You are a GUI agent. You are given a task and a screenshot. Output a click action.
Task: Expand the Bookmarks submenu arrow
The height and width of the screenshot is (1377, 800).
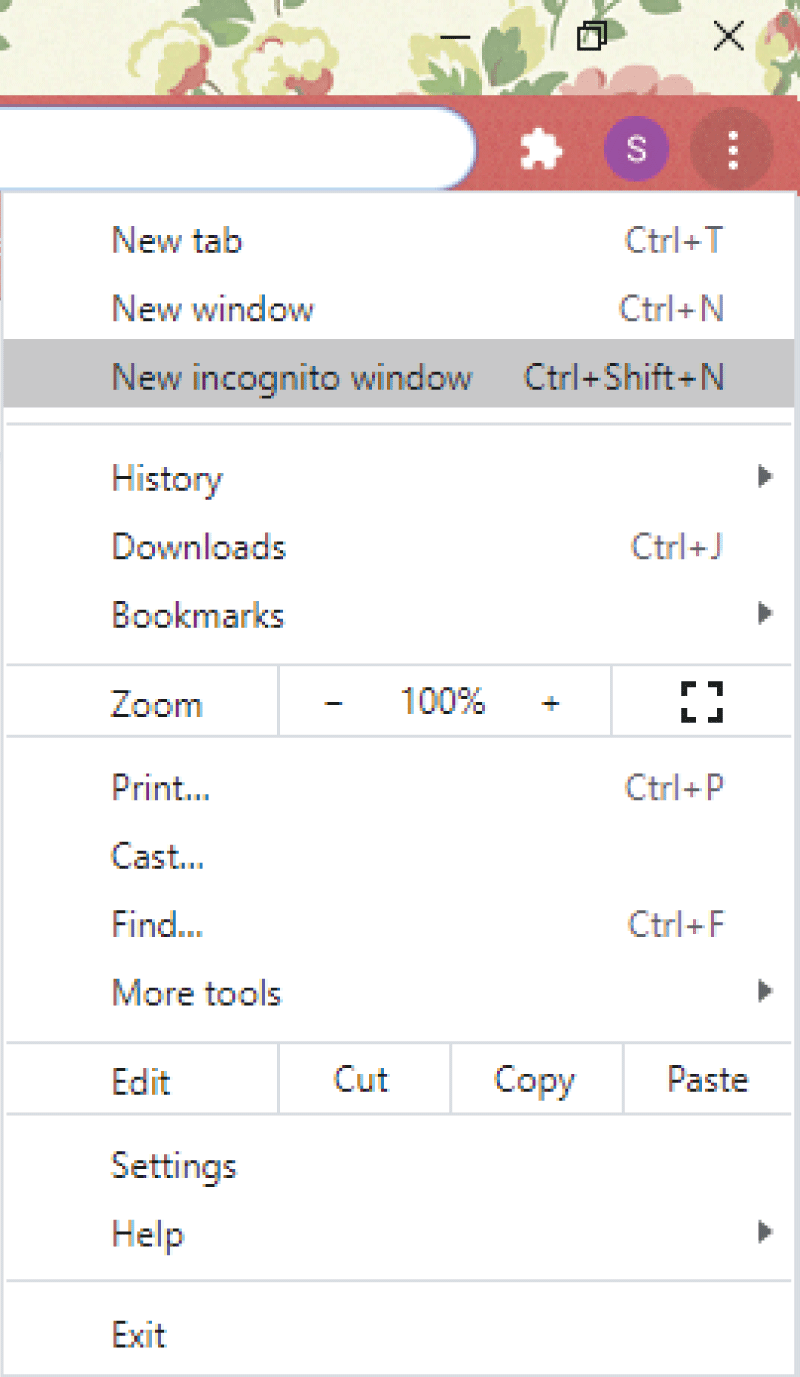click(x=765, y=613)
